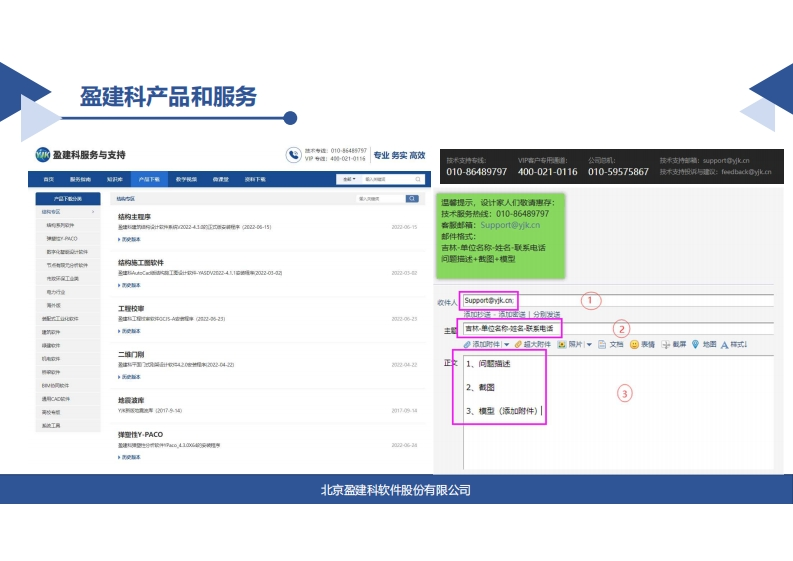Open the 服务指南 nav tab
Screen dimensions: 793x561
coord(80,180)
